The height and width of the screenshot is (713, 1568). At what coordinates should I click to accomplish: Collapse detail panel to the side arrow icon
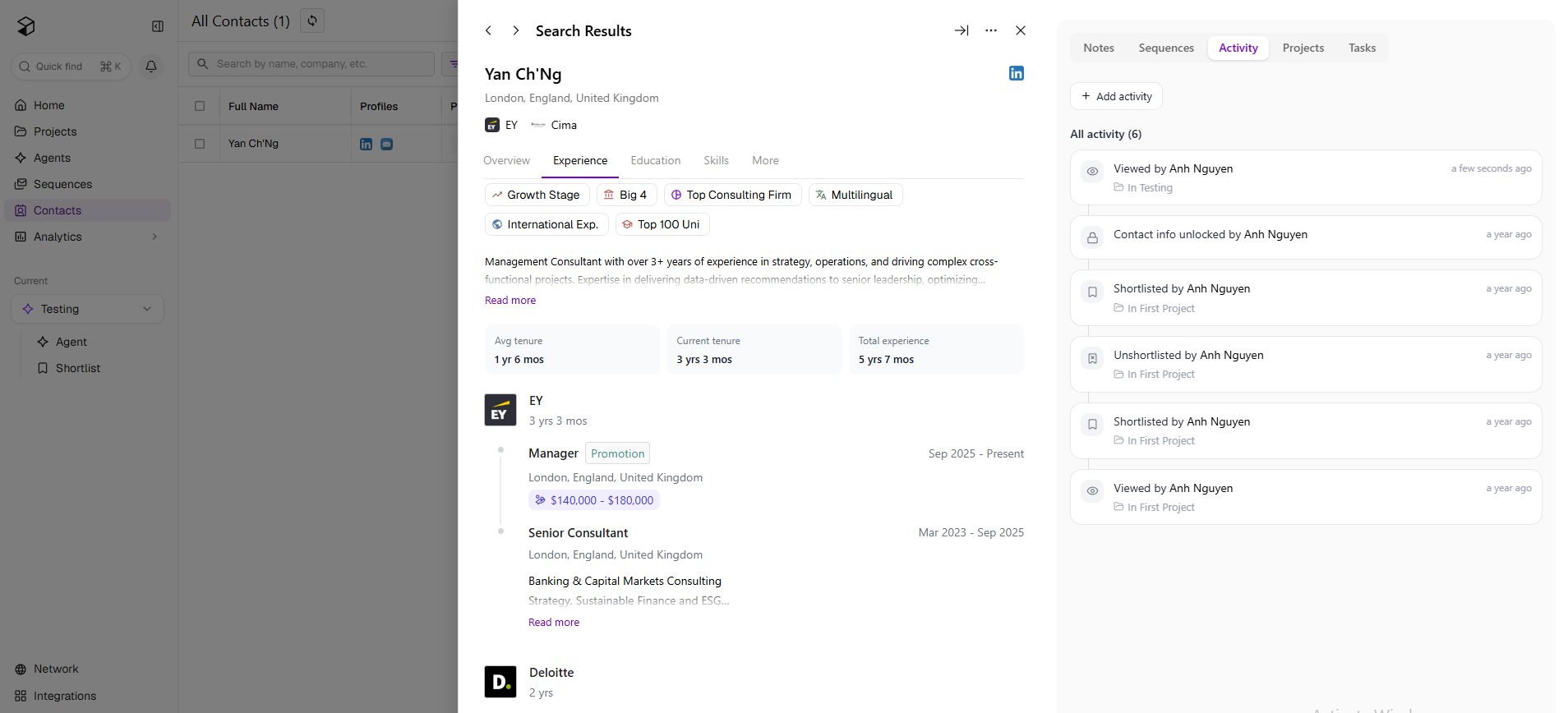(x=962, y=30)
